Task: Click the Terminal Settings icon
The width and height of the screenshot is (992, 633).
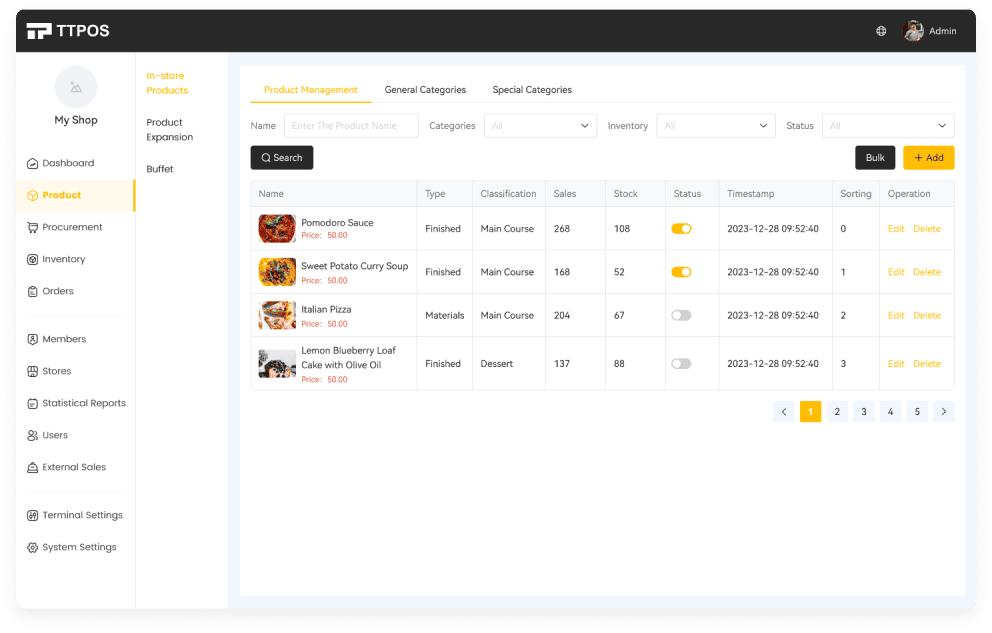Action: pos(32,515)
